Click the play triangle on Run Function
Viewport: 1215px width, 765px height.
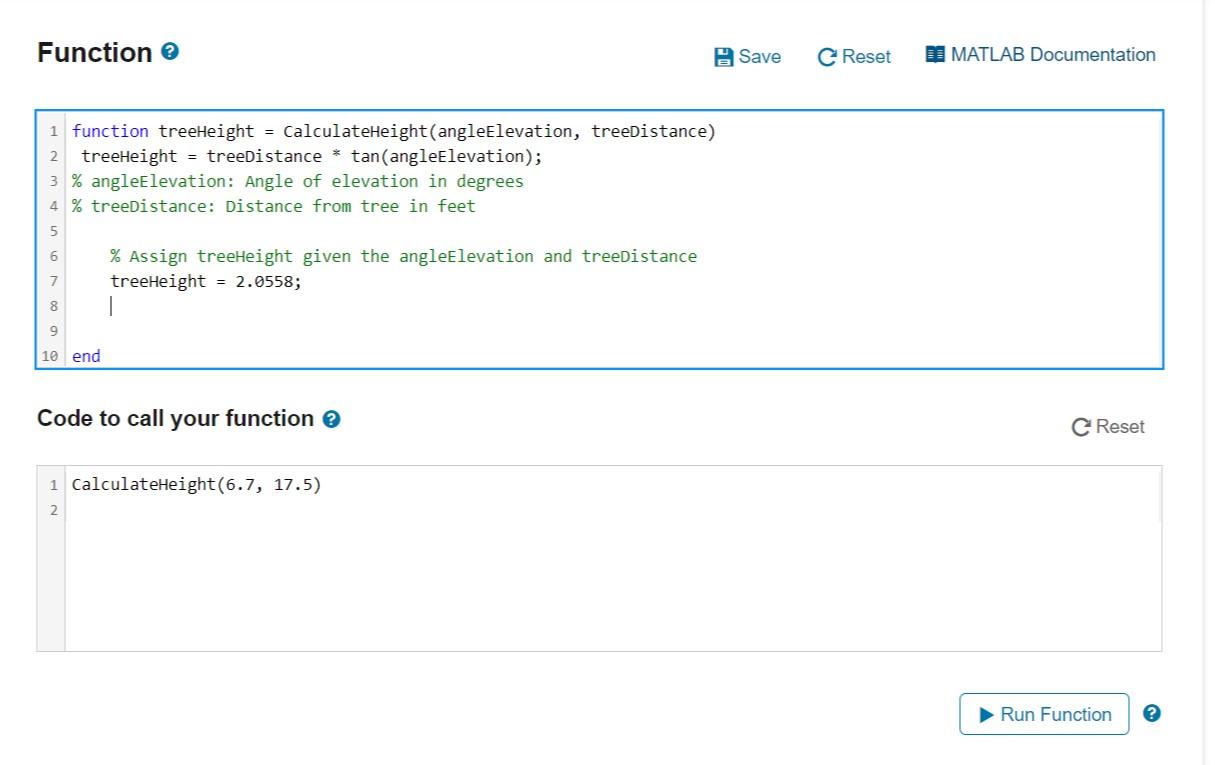pyautogui.click(x=985, y=714)
